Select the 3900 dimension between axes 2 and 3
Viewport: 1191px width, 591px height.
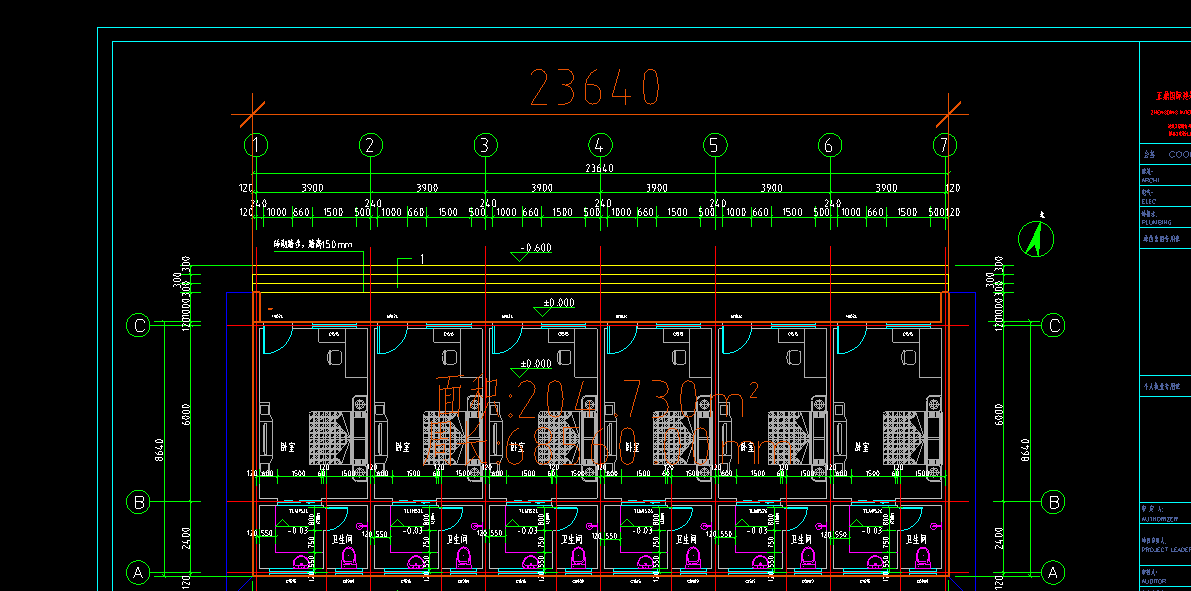click(427, 188)
